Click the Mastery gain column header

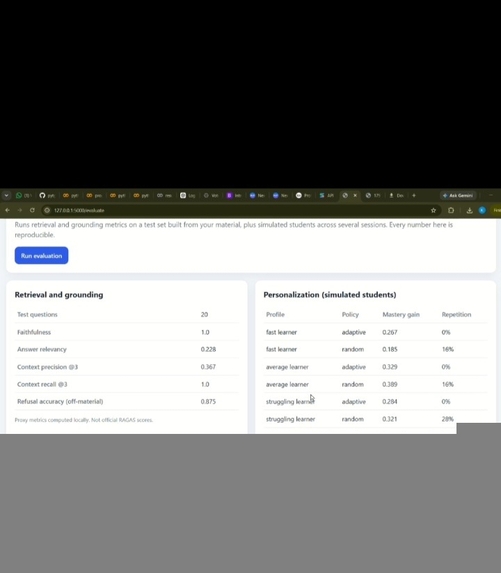pyautogui.click(x=401, y=314)
